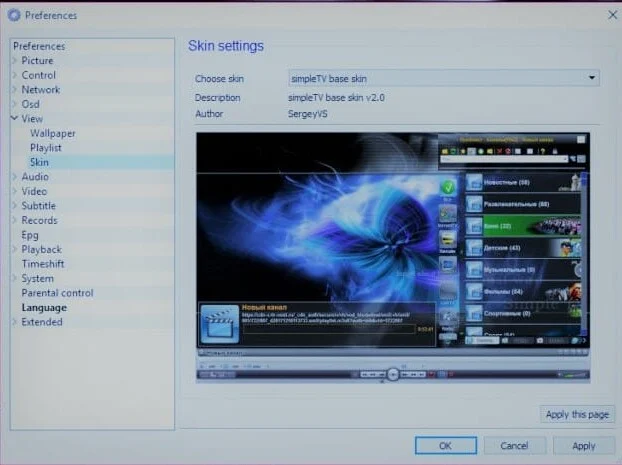Expand the Audio tree node
Screen dimensions: 622x465
point(14,177)
